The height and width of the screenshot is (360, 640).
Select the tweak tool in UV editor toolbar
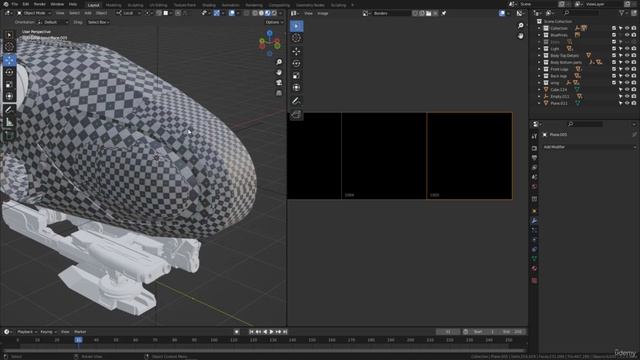(x=296, y=26)
